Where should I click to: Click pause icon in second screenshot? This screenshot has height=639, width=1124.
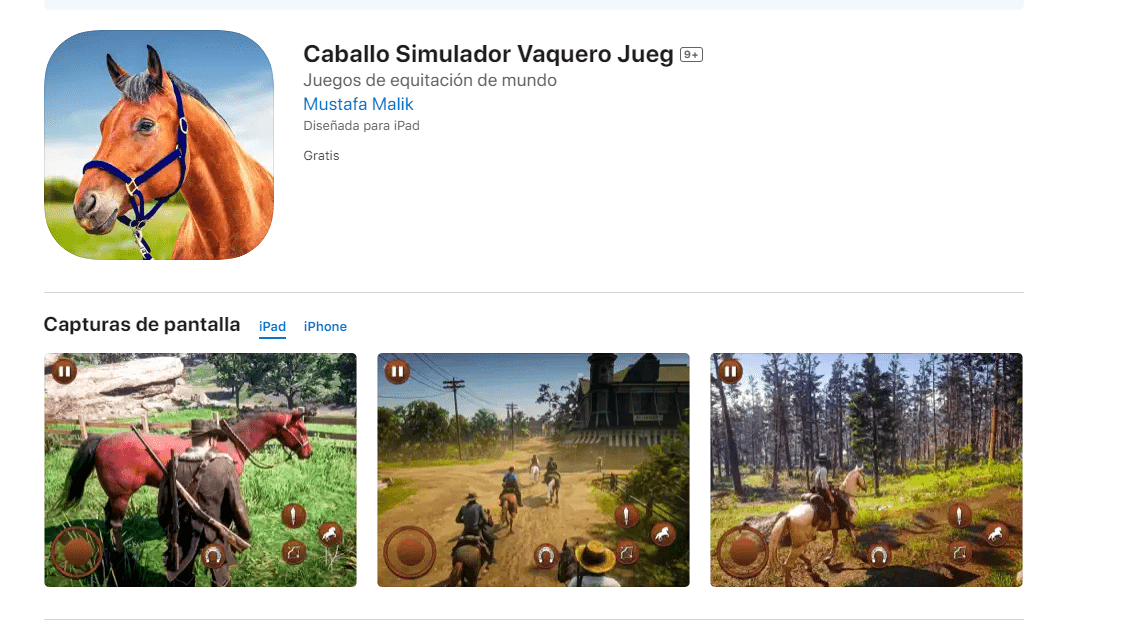(397, 371)
